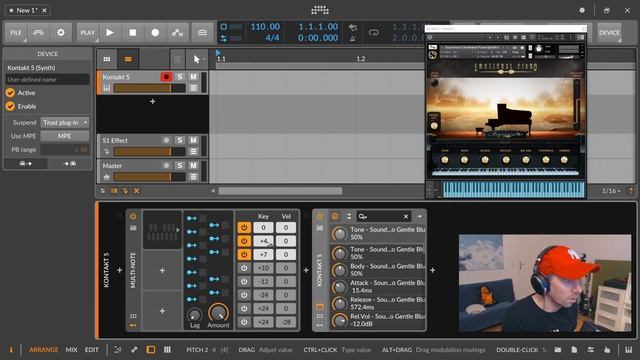Viewport: 640px width, 360px height.
Task: Turn the Amount knob in Multi-Note
Action: tap(218, 313)
